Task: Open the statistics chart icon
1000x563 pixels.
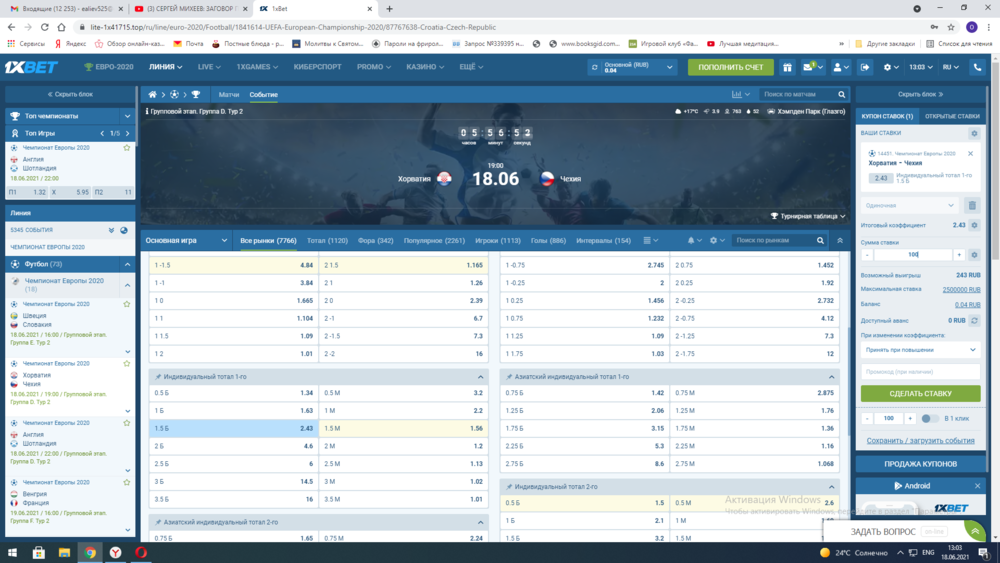Action: (x=737, y=94)
